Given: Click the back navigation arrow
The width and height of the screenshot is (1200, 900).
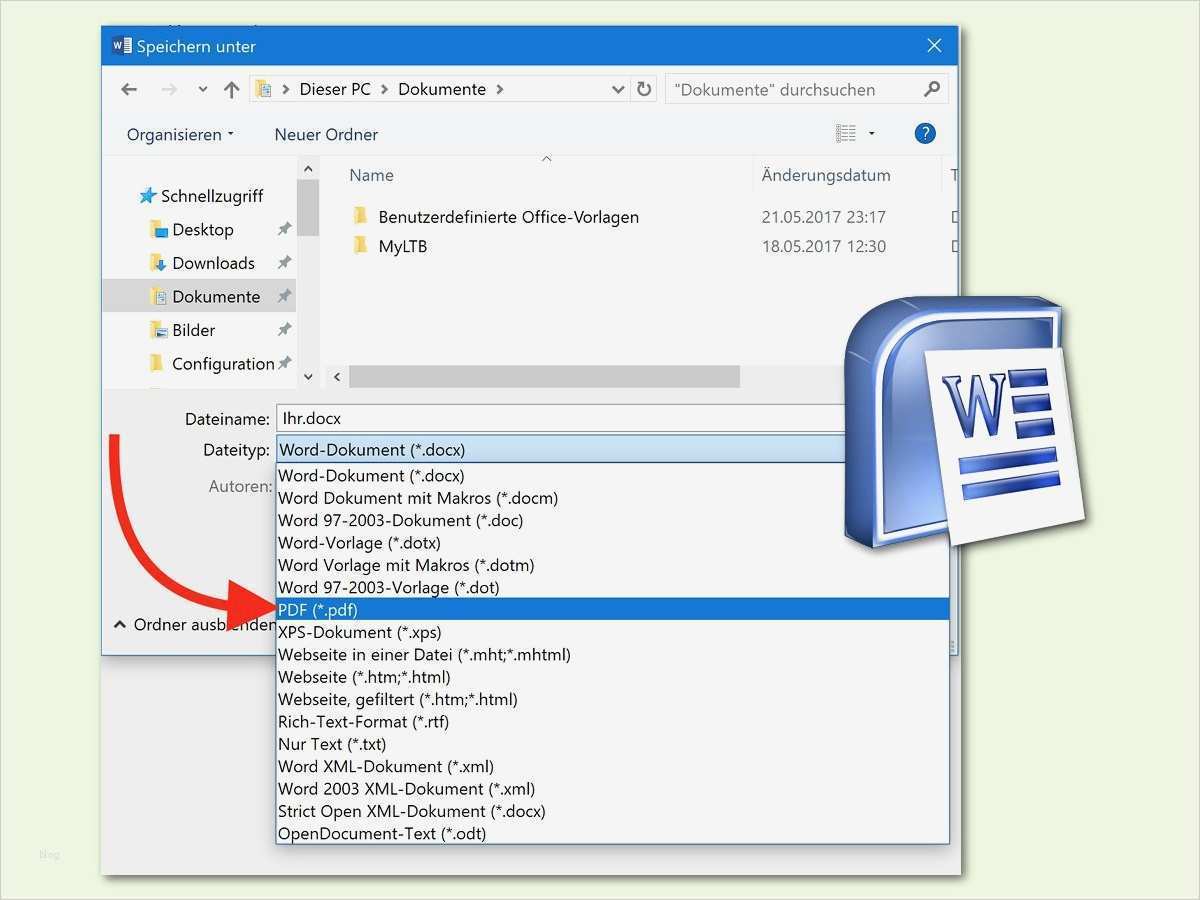Looking at the screenshot, I should coord(129,89).
